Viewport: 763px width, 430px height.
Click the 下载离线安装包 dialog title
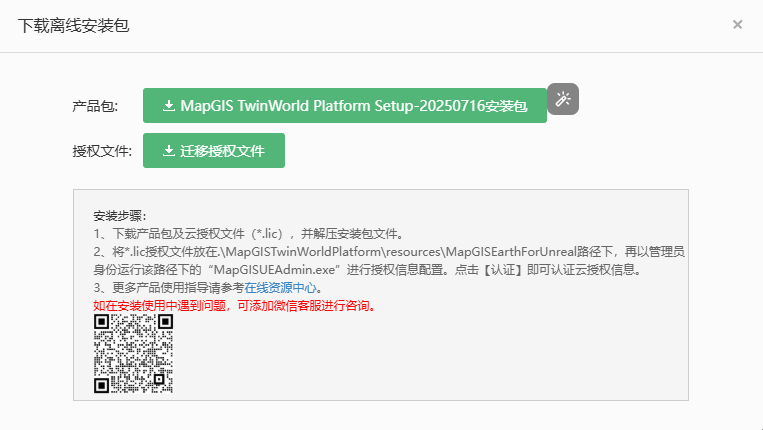pos(73,25)
